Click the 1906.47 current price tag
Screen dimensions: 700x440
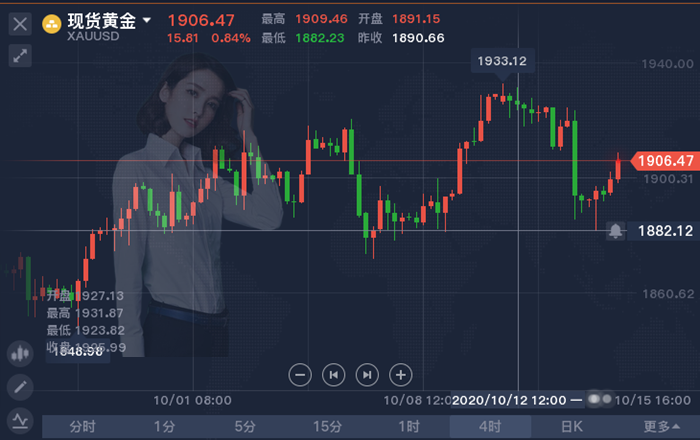pyautogui.click(x=663, y=161)
